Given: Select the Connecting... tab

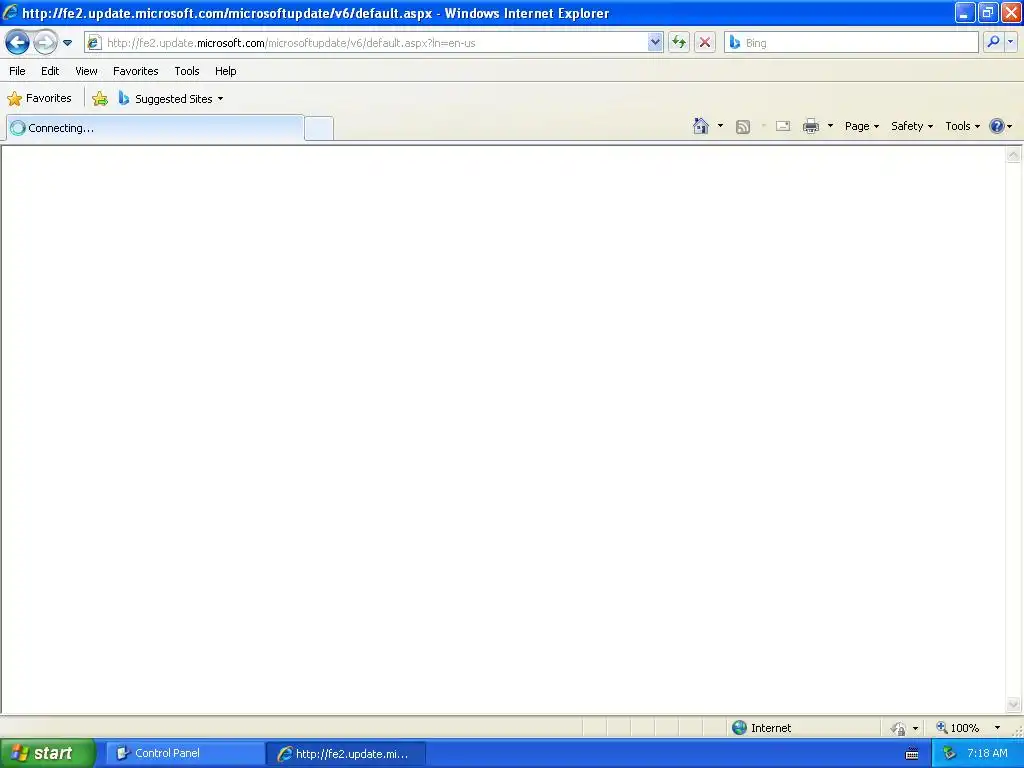Looking at the screenshot, I should pyautogui.click(x=155, y=128).
